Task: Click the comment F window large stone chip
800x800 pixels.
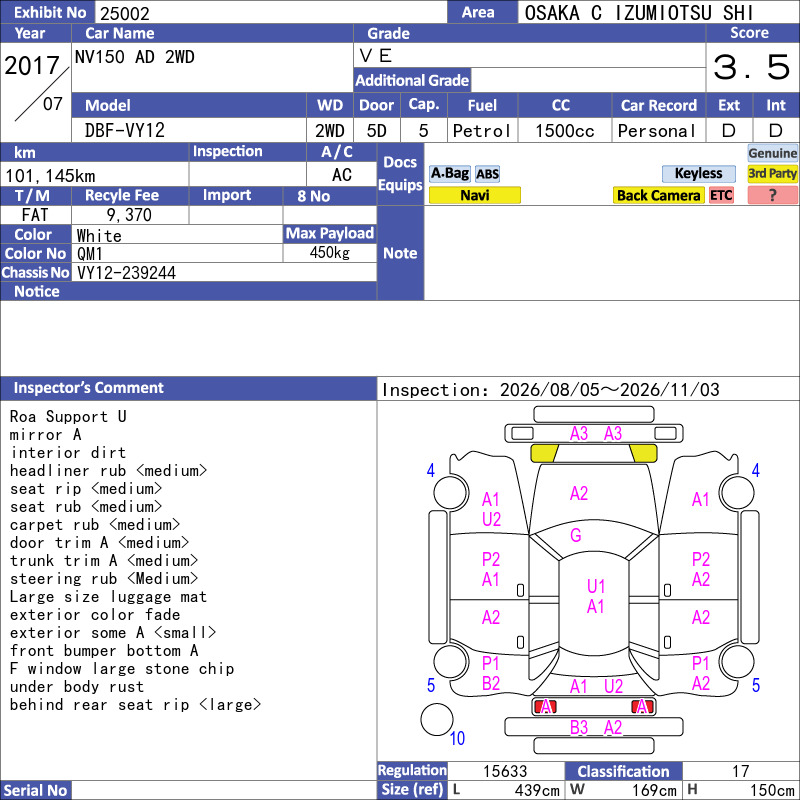Action: [x=122, y=668]
